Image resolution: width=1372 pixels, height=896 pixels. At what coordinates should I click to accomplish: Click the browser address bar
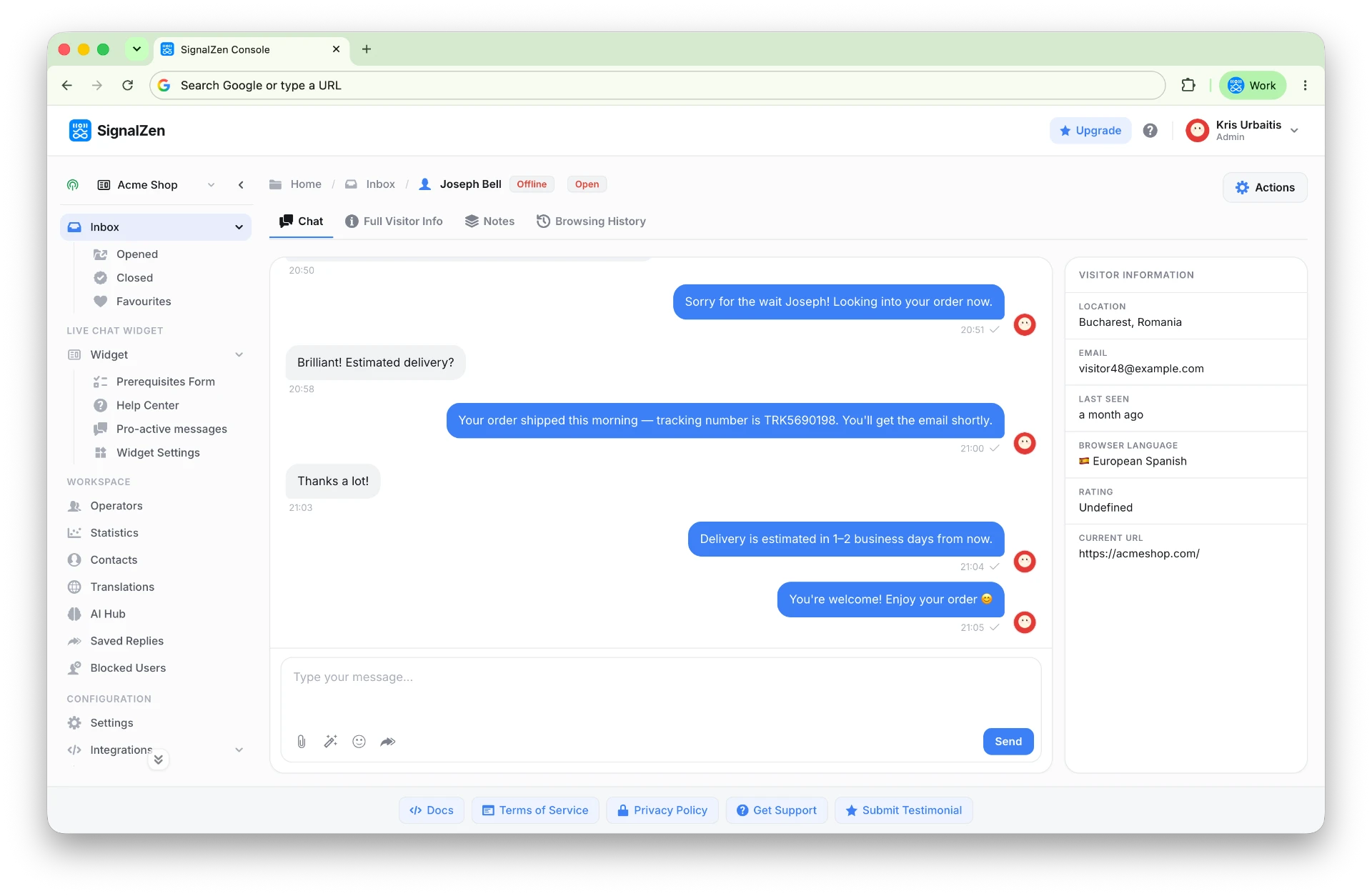657,86
